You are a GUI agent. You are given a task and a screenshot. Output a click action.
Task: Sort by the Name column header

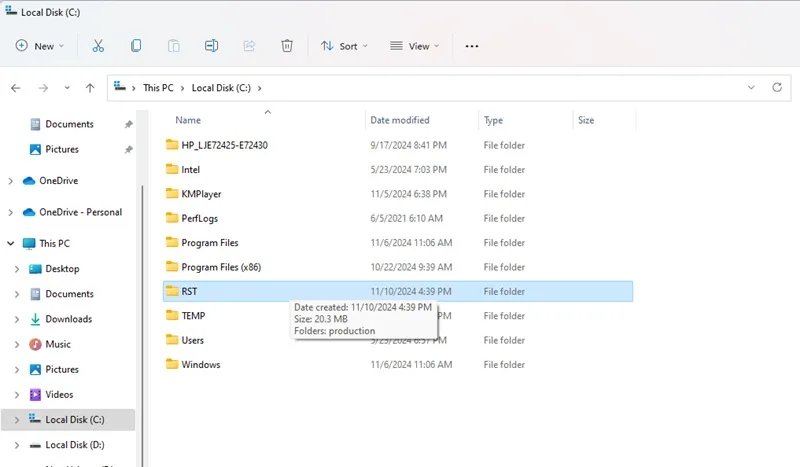[188, 120]
